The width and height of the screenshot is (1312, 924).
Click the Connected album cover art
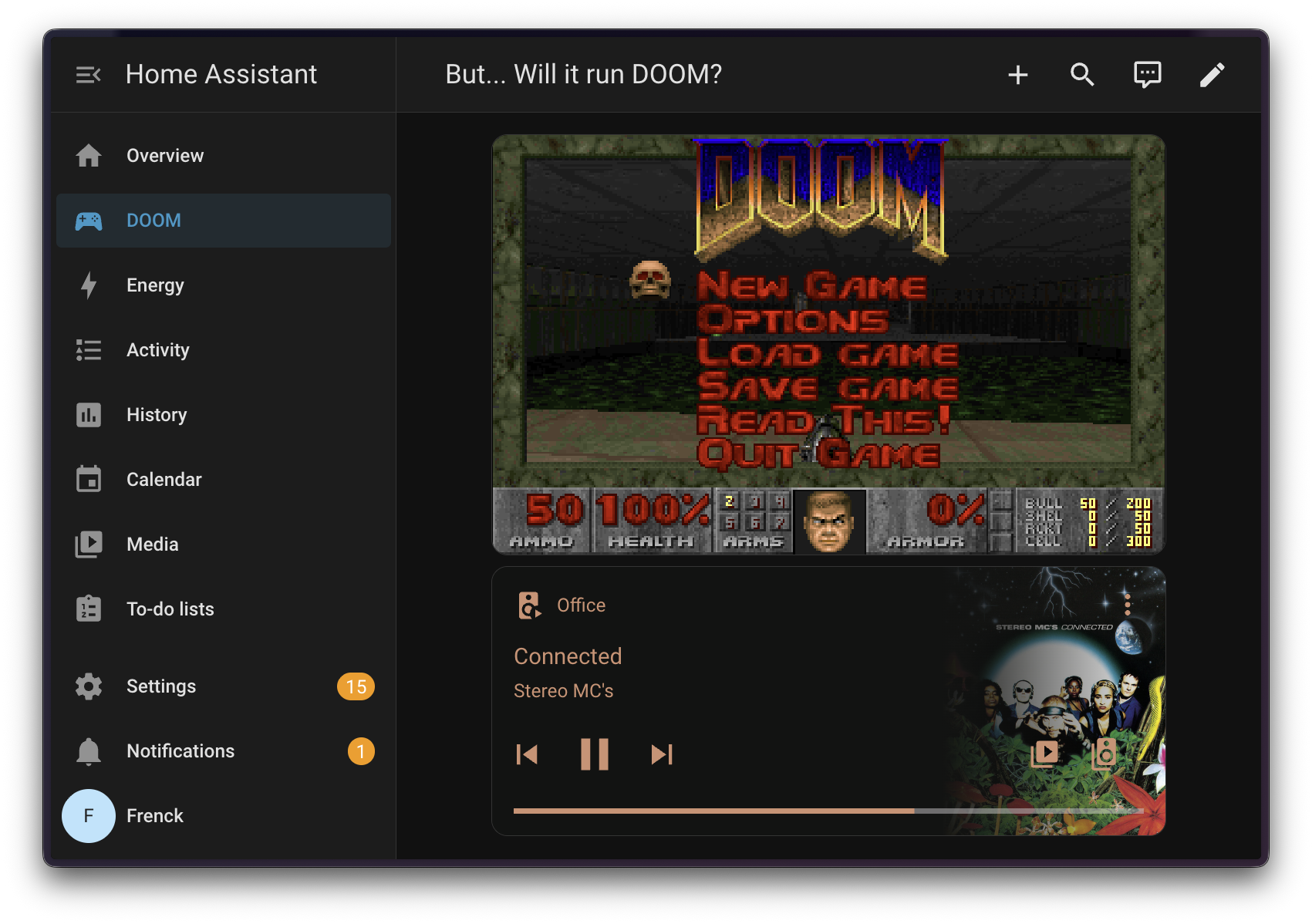coord(1057,701)
